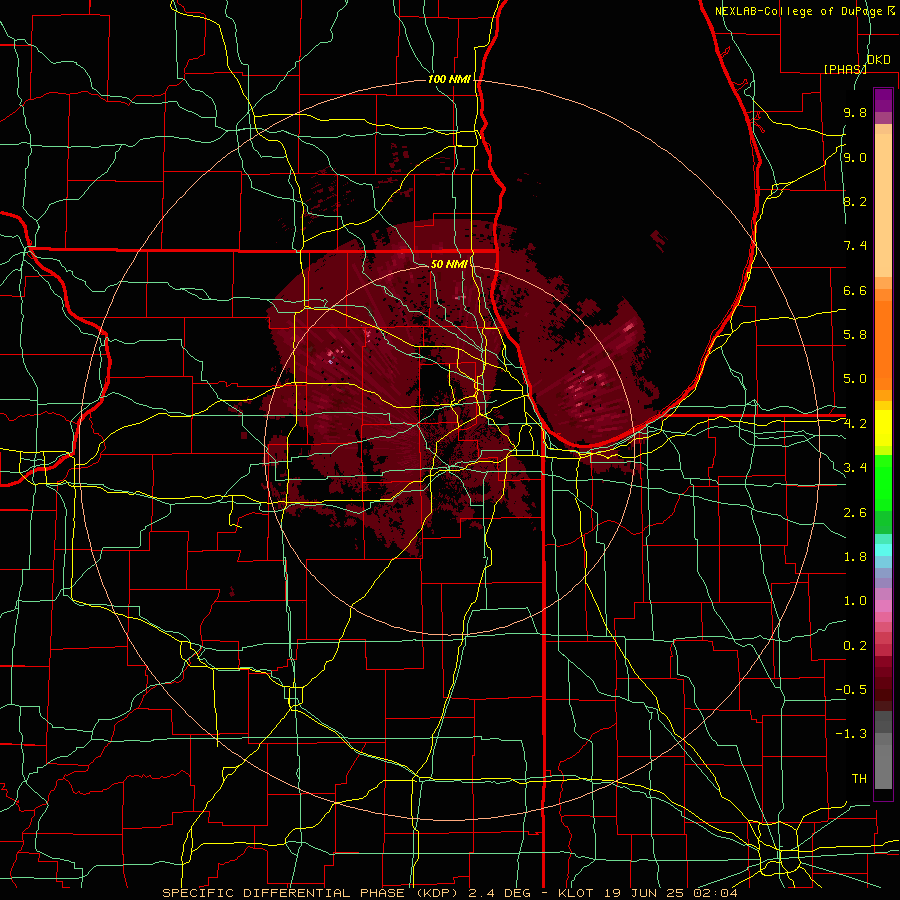Click the 0.2 scale value

tap(855, 646)
